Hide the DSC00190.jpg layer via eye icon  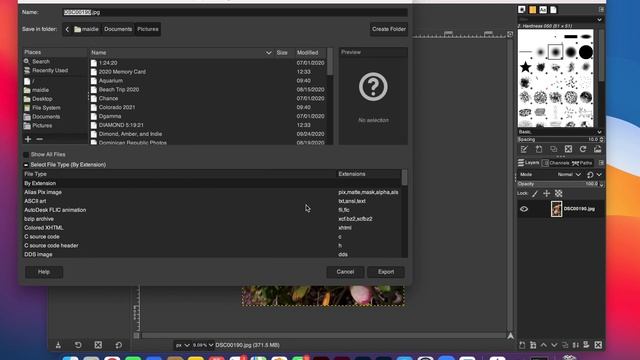coord(524,209)
